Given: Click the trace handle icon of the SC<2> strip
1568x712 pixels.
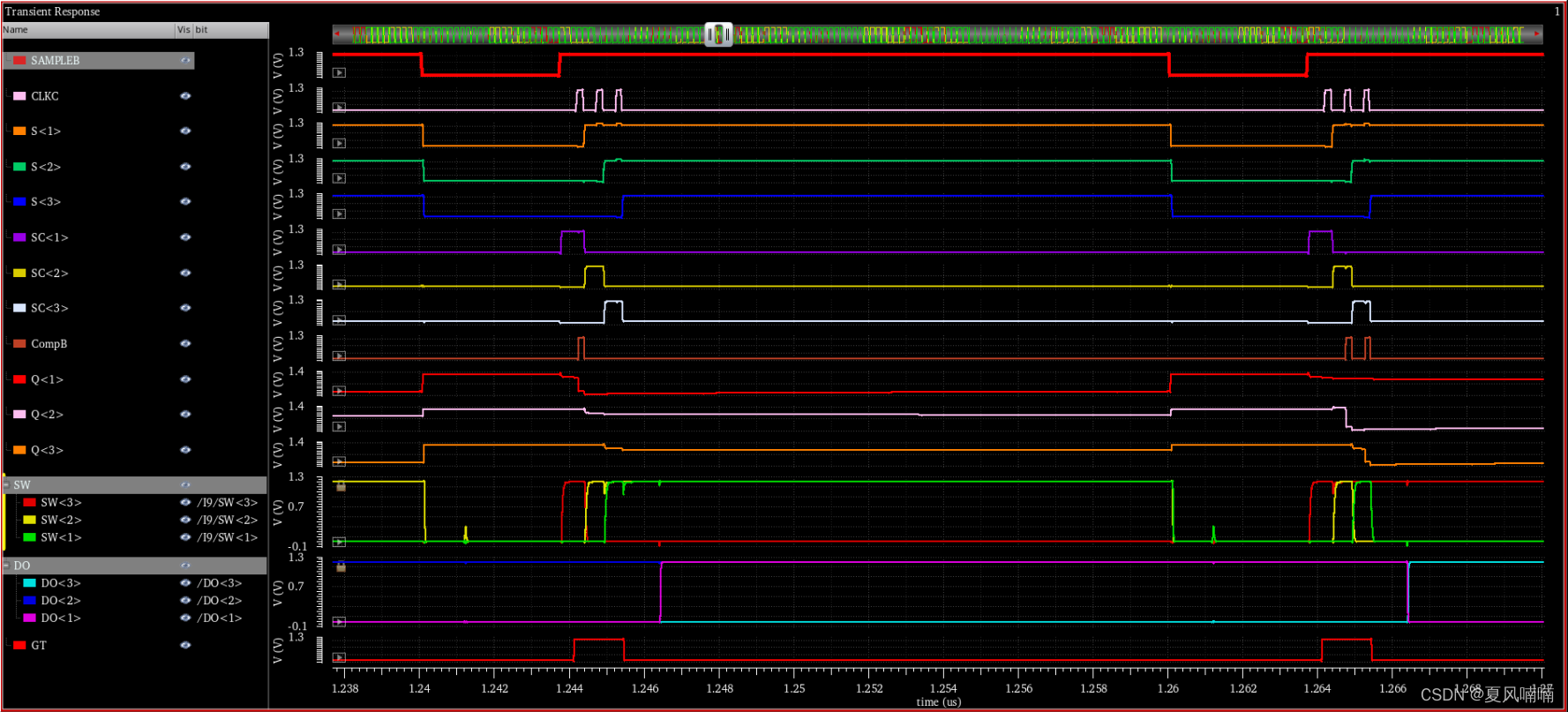Looking at the screenshot, I should (339, 285).
